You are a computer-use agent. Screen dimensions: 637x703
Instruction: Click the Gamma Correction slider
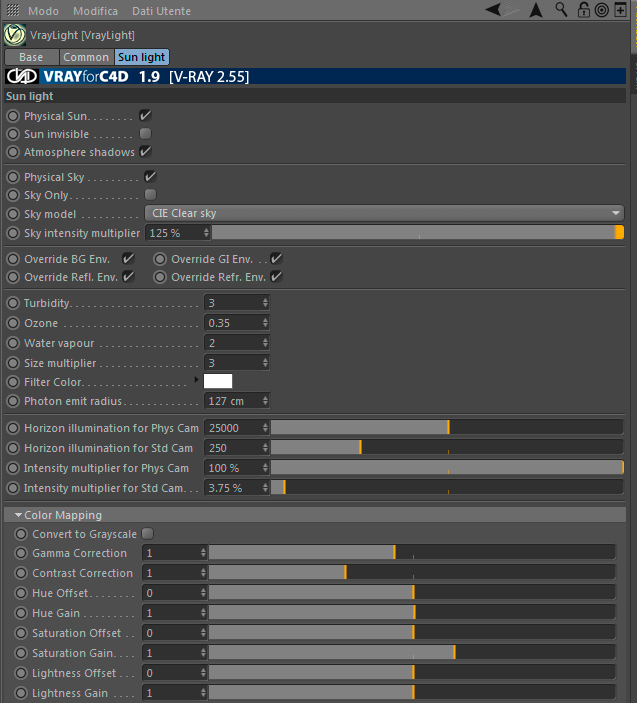412,553
